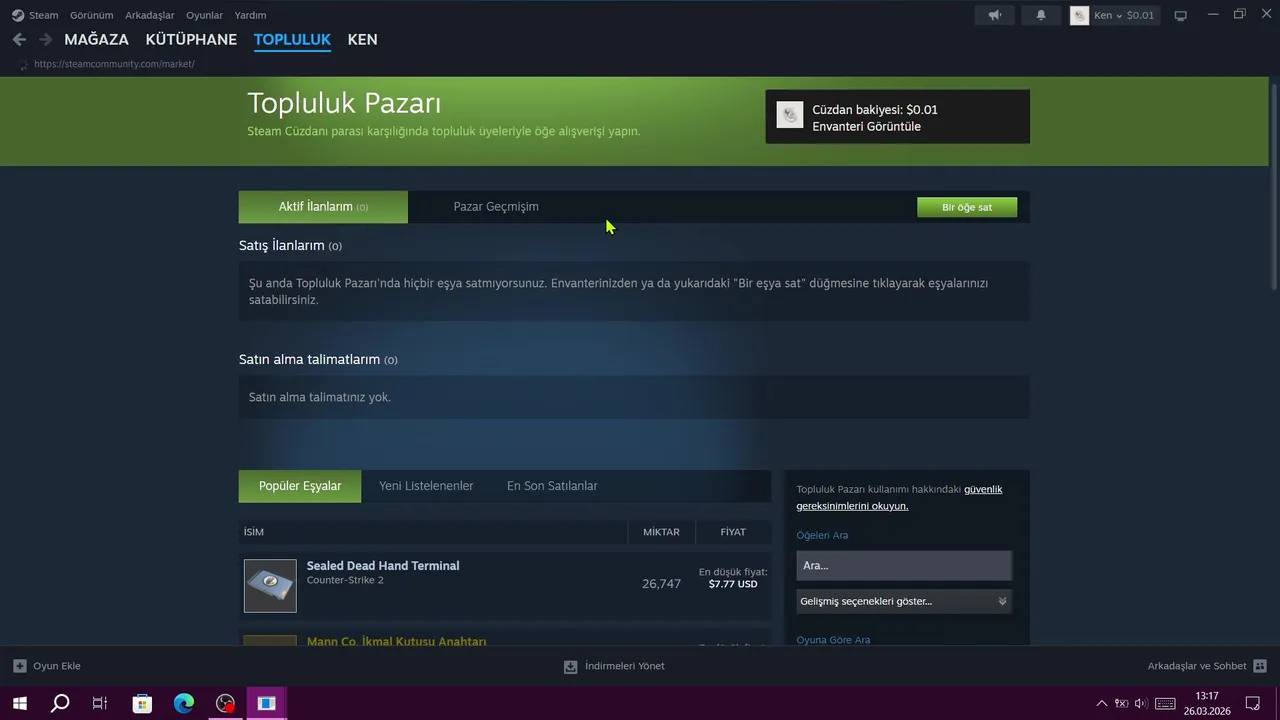This screenshot has height=720, width=1280.
Task: Click the network tray icon
Action: click(x=1121, y=703)
